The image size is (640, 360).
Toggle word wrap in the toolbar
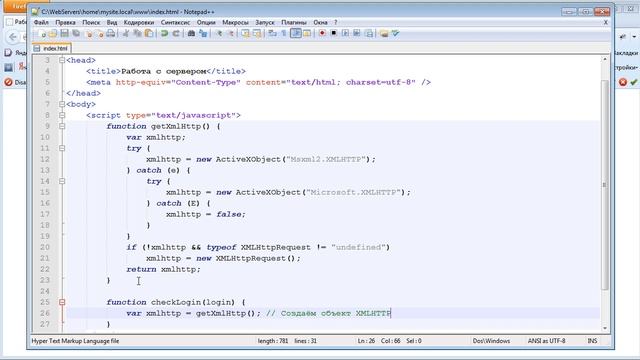click(x=272, y=33)
